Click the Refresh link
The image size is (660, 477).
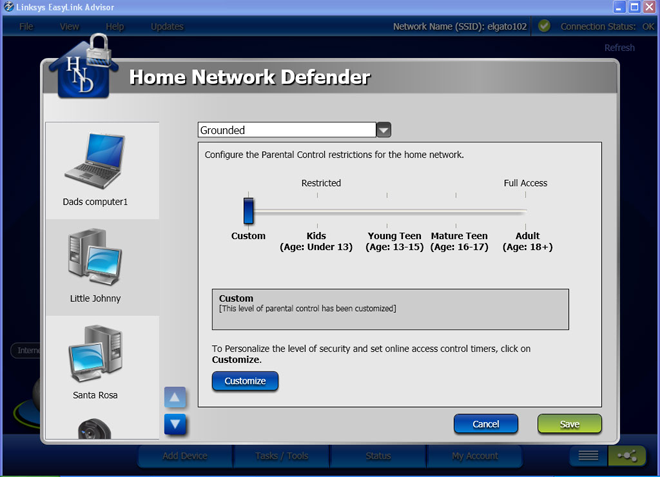(619, 48)
